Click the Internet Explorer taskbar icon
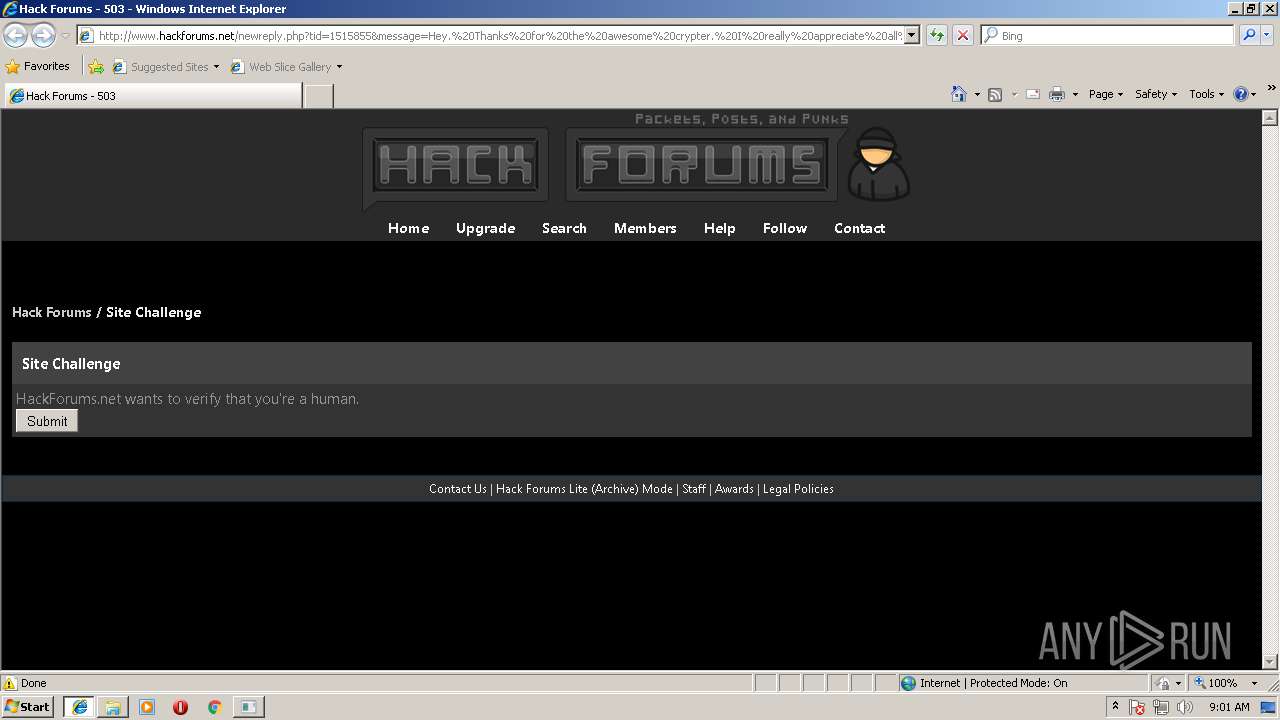 point(79,707)
